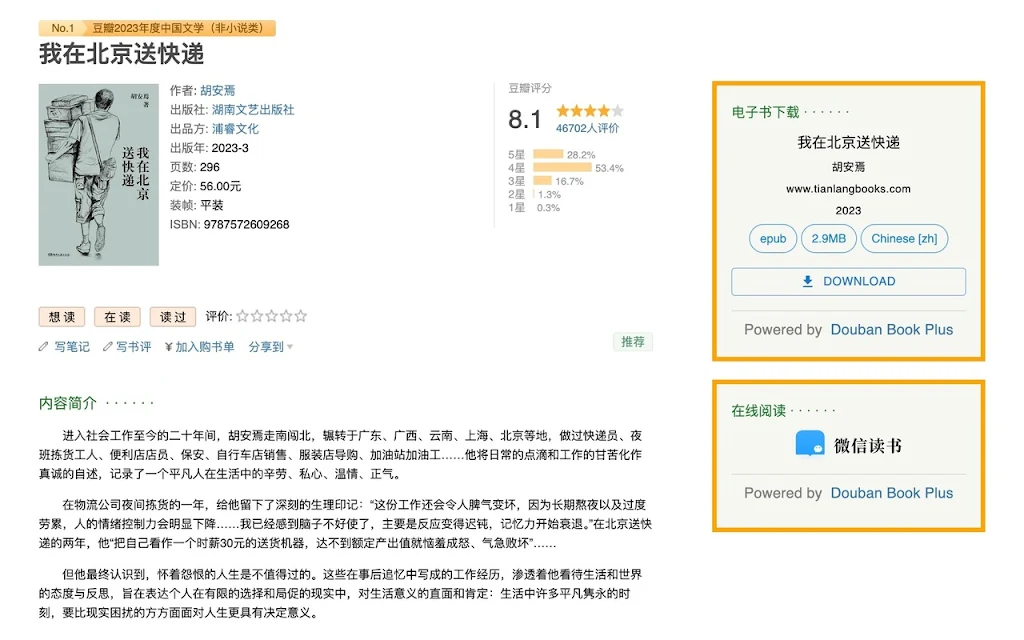1024x640 pixels.
Task: Rate the book three stars
Action: pos(271,316)
